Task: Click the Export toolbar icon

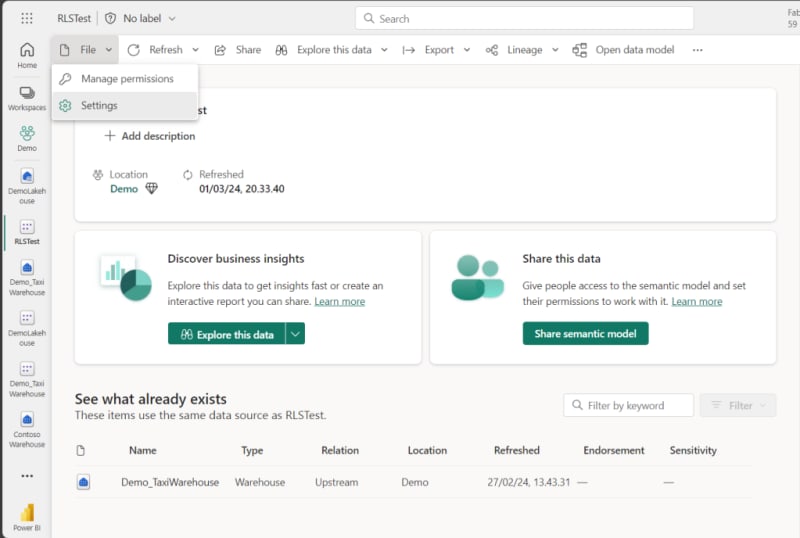Action: (x=408, y=50)
